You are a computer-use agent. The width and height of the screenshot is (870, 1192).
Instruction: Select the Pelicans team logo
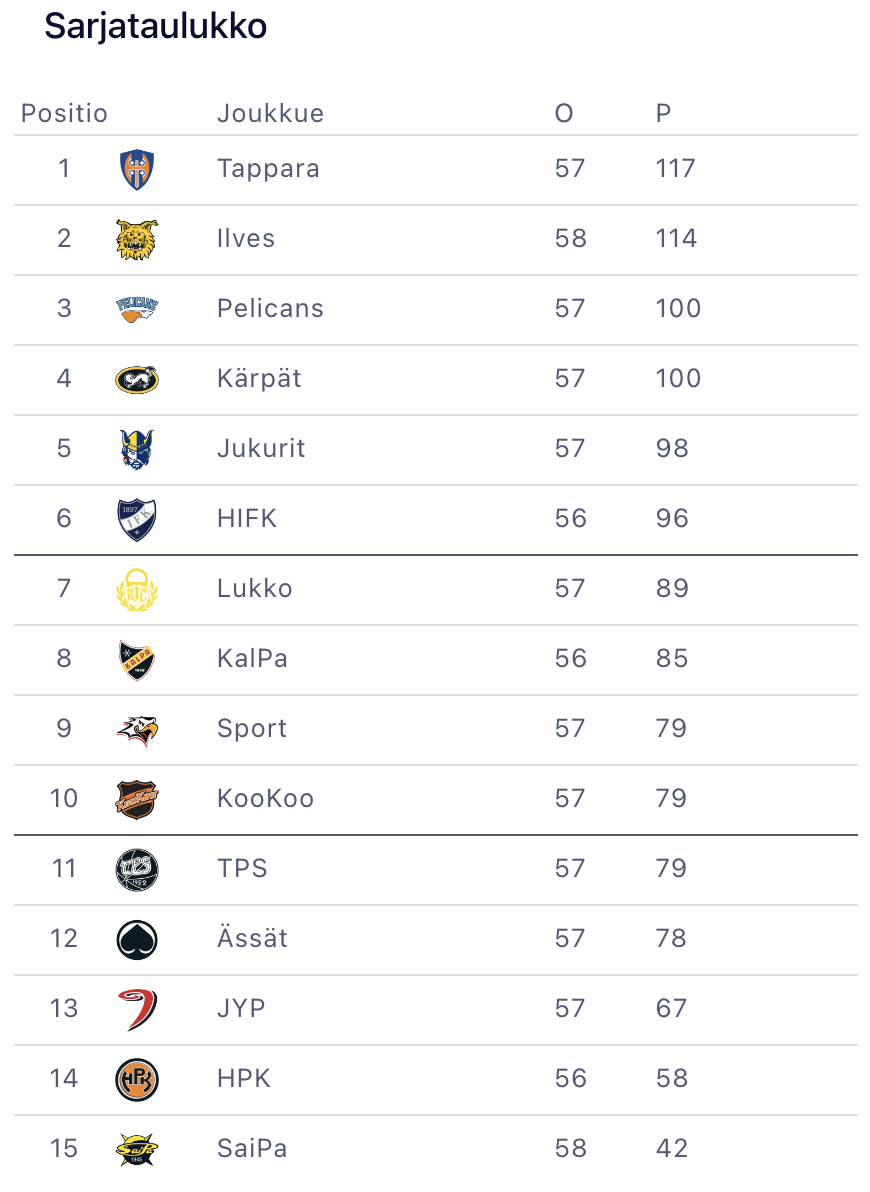point(137,309)
